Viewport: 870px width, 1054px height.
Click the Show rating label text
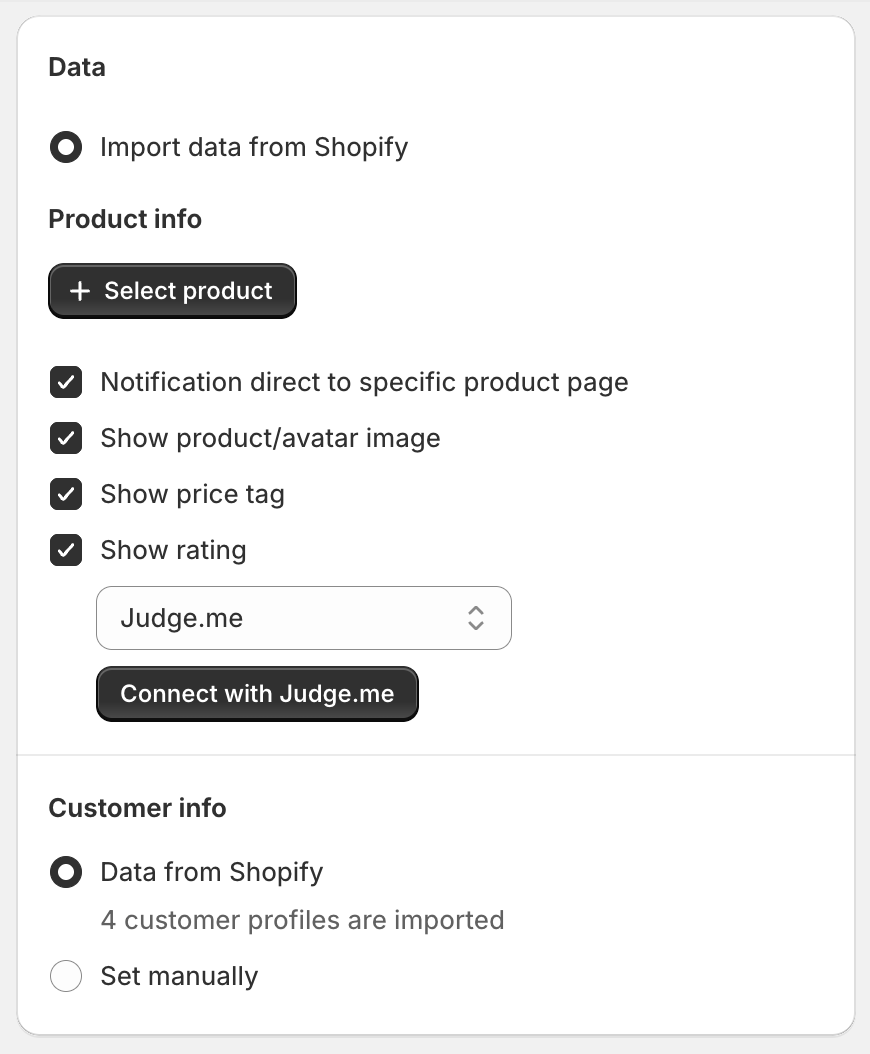point(173,551)
